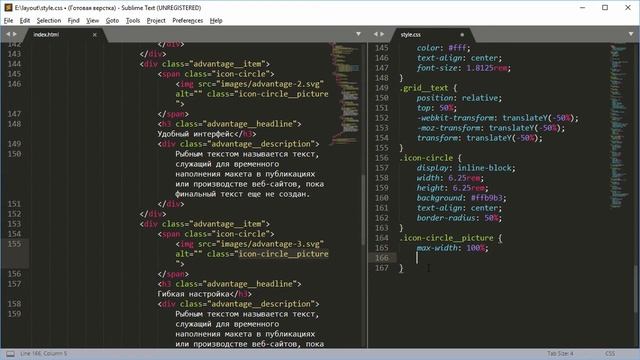Open the Selection menu

pyautogui.click(x=49, y=20)
